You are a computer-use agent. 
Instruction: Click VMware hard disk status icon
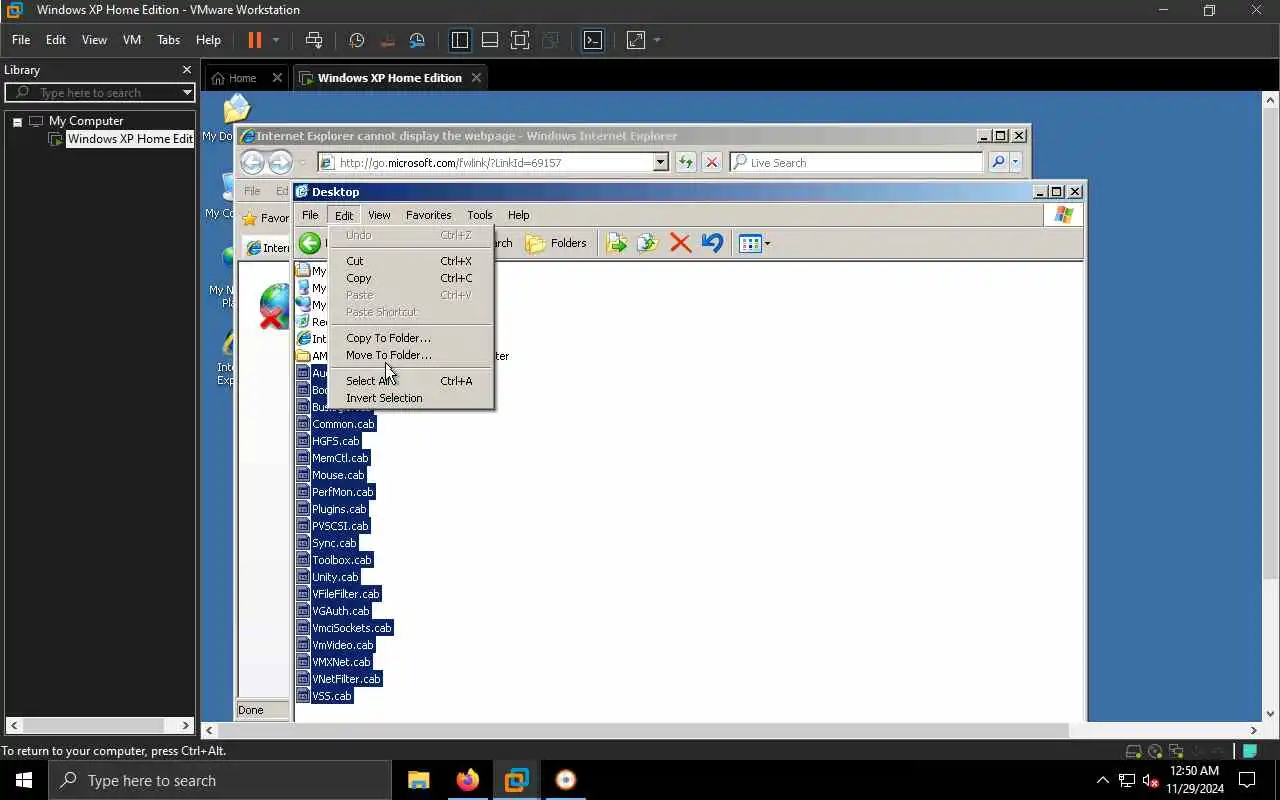(1134, 751)
